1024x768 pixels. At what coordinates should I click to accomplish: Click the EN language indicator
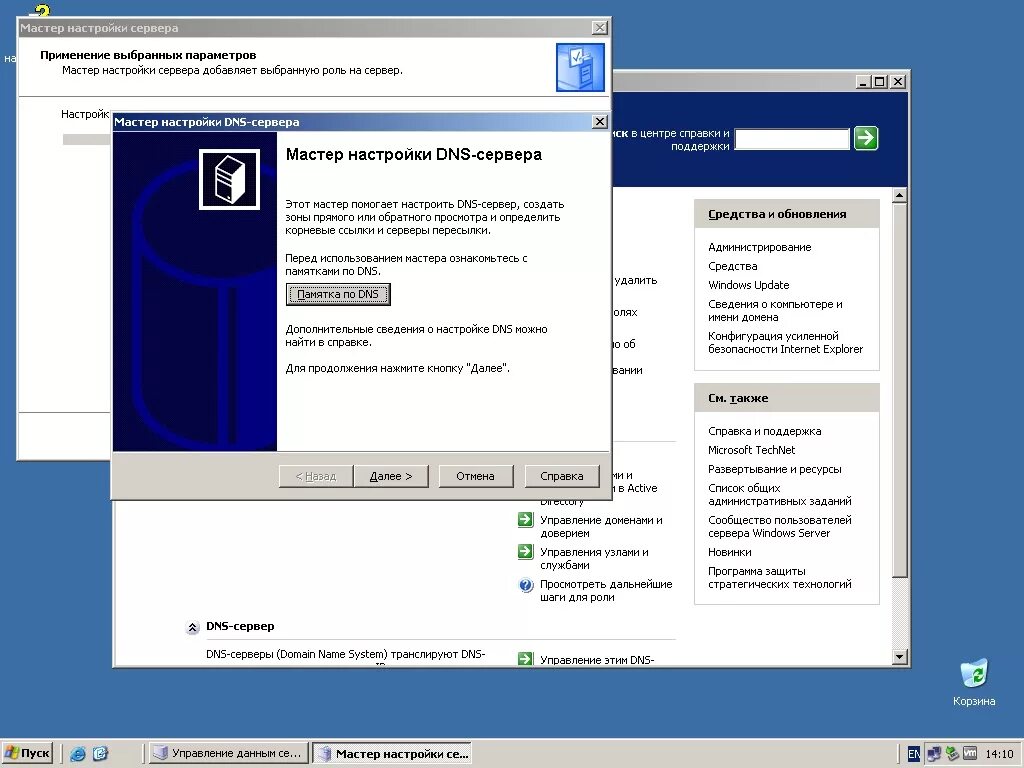(914, 754)
